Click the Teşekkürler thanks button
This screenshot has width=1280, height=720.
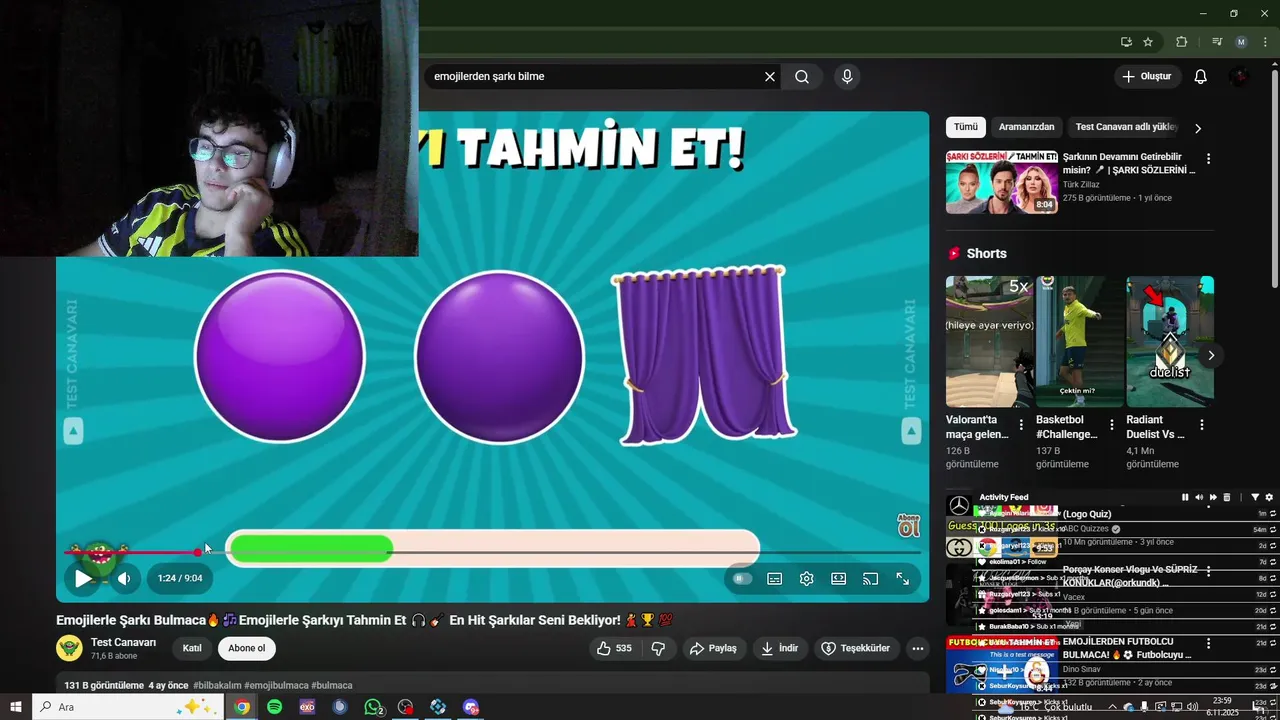pos(855,648)
